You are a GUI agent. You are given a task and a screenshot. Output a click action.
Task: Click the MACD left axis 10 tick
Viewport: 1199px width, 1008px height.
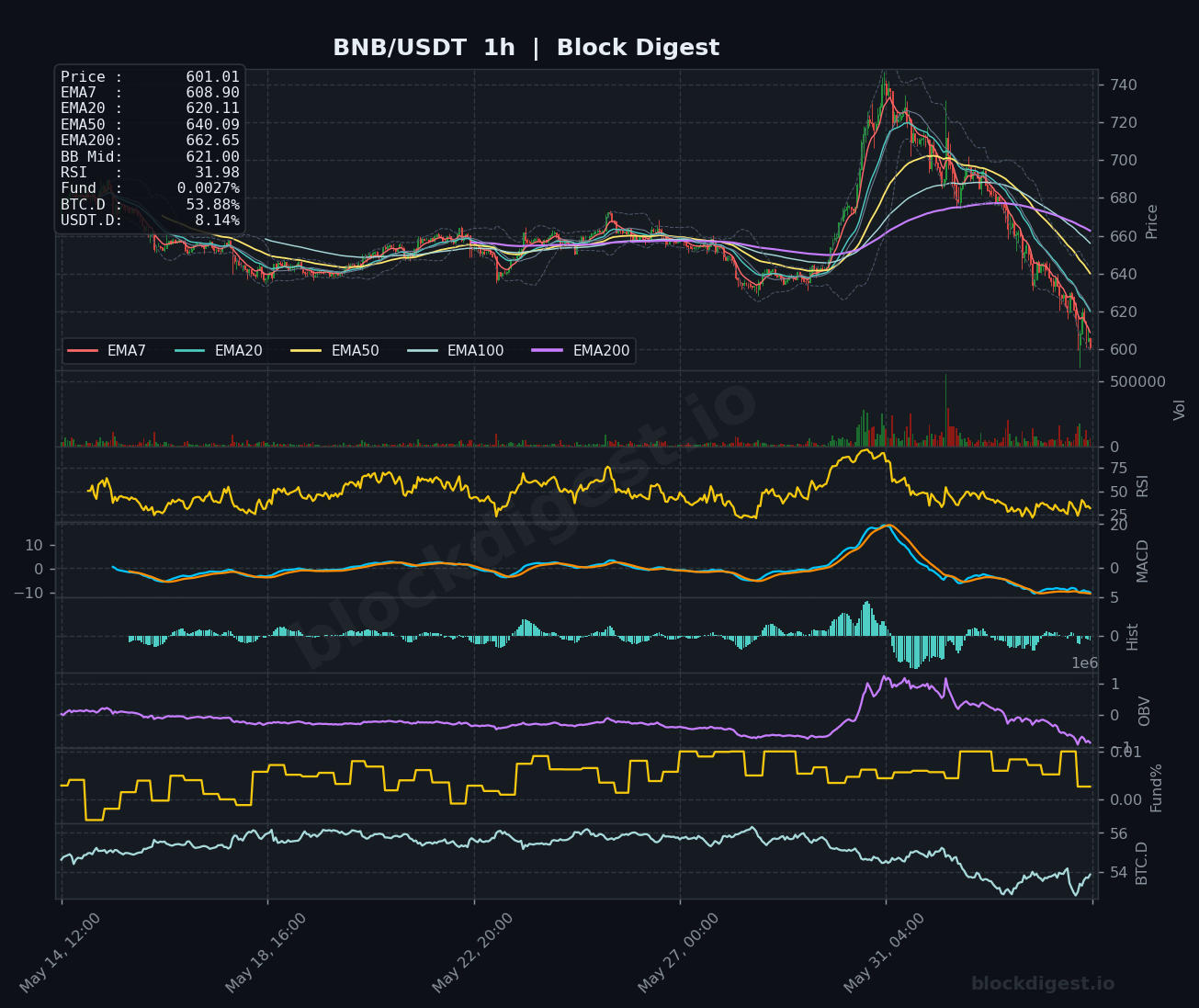pyautogui.click(x=34, y=546)
